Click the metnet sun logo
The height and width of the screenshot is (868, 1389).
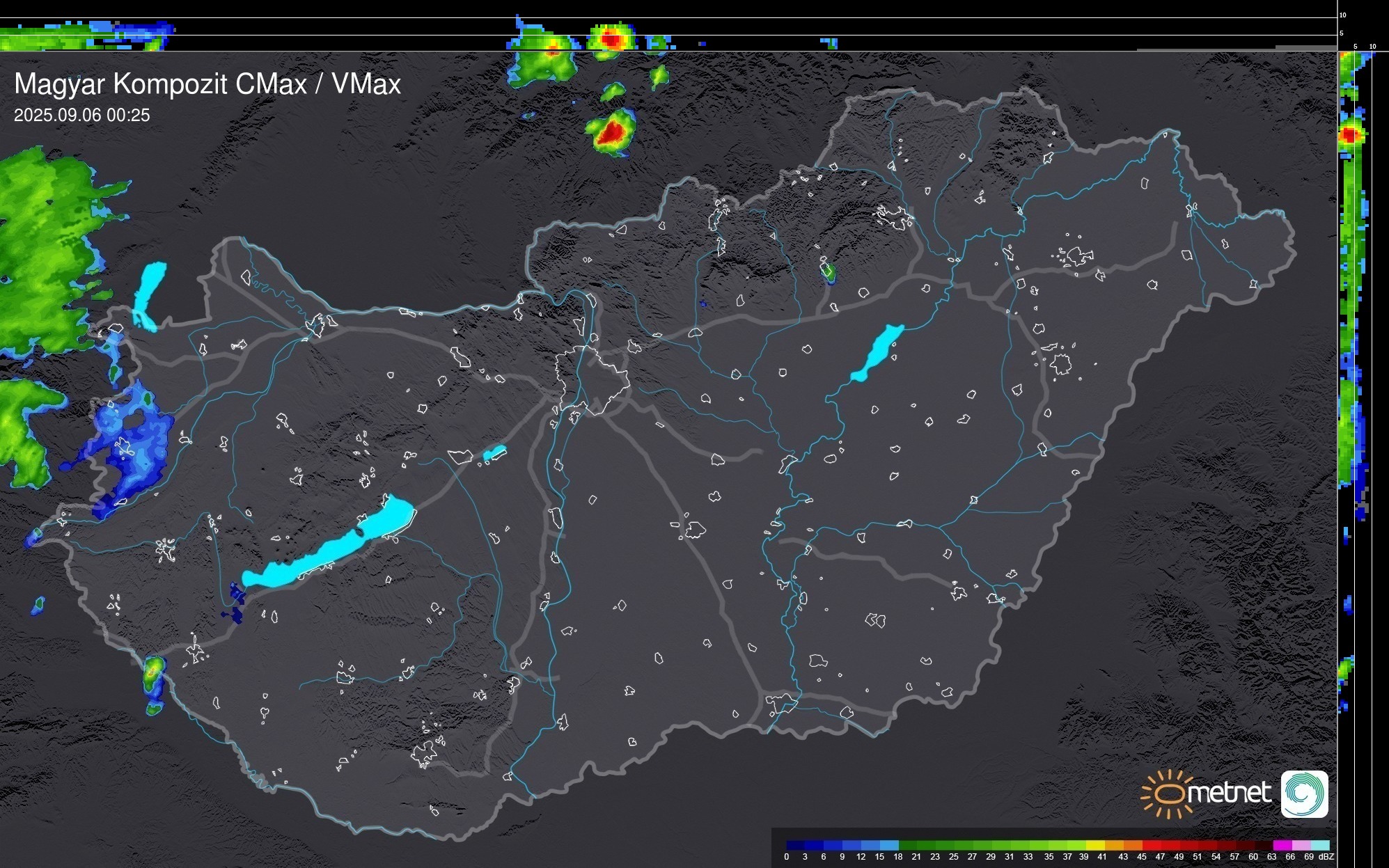(1168, 794)
